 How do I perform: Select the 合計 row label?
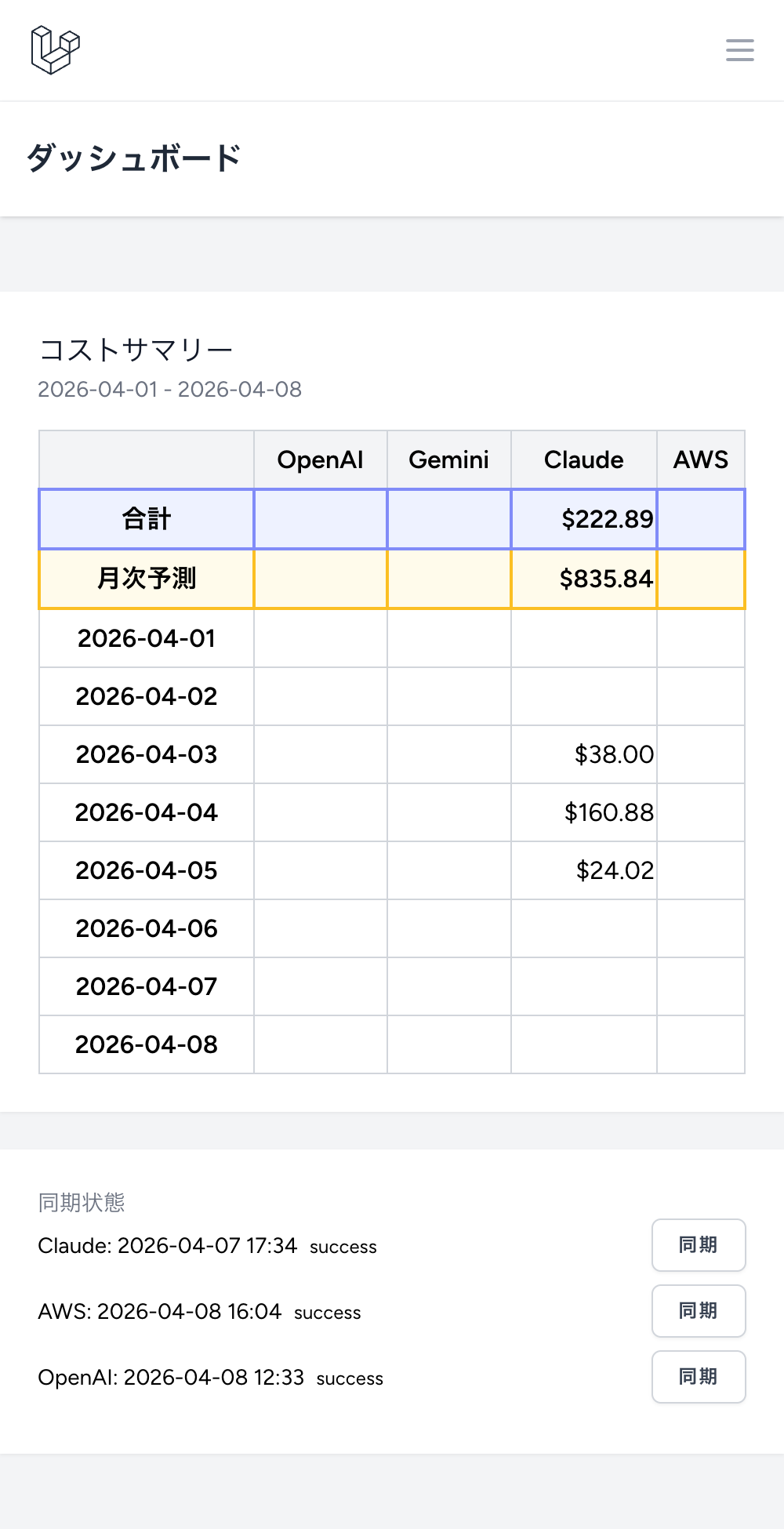point(147,519)
